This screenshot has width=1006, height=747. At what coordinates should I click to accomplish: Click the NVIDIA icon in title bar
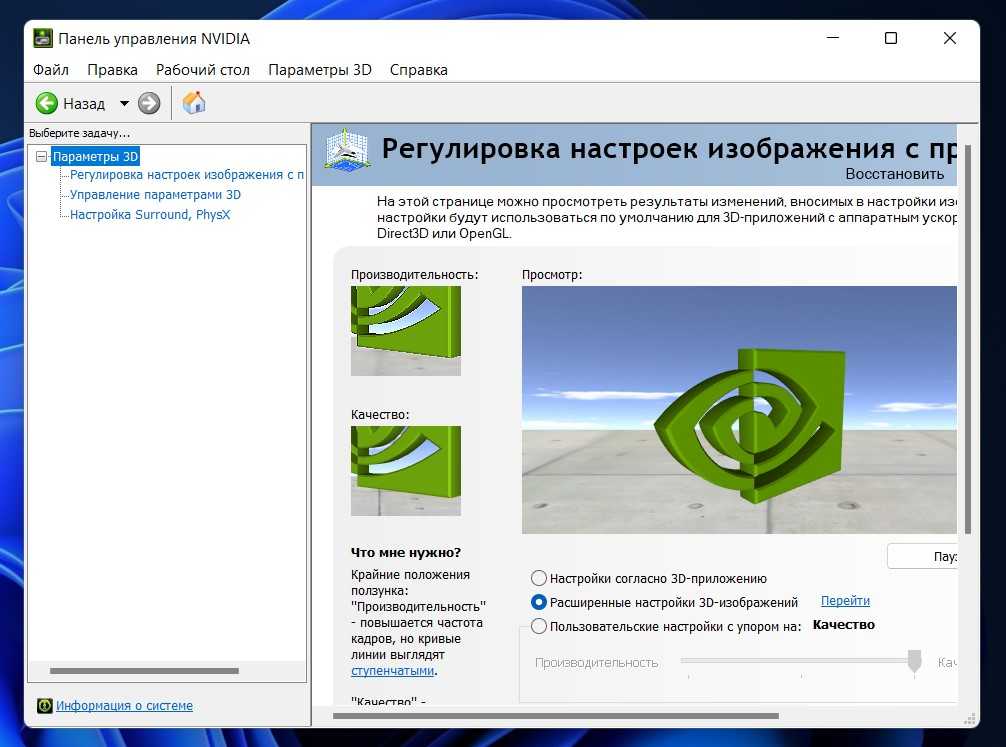[43, 39]
